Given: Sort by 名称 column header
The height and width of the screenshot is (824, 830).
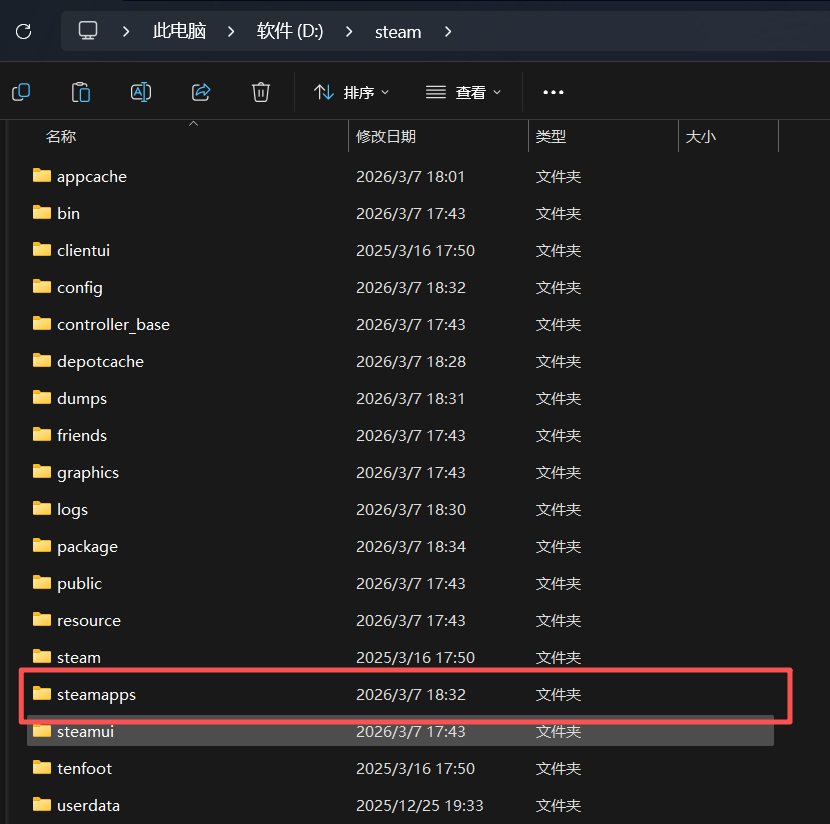Looking at the screenshot, I should tap(61, 137).
